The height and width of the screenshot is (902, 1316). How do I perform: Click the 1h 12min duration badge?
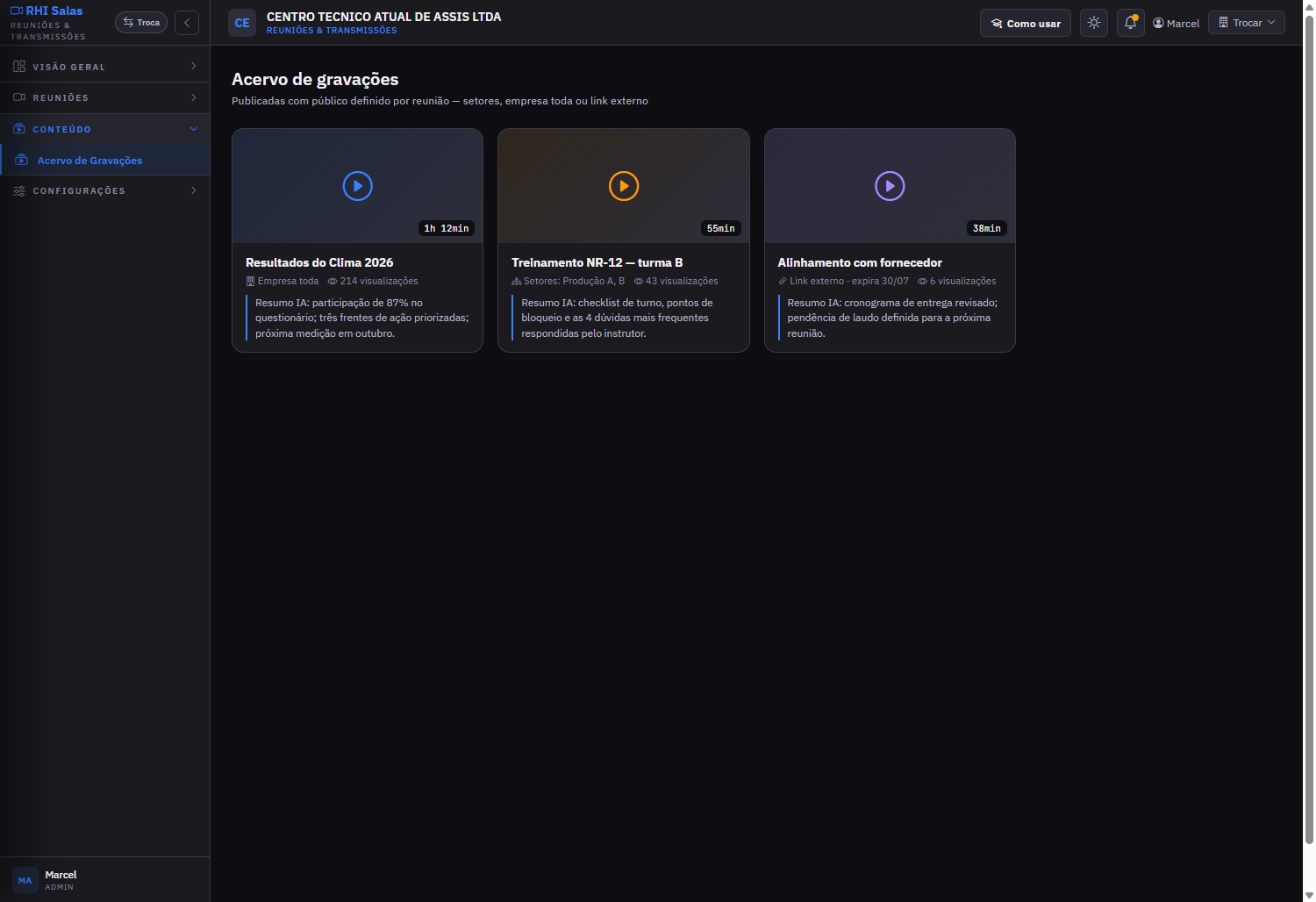[447, 228]
